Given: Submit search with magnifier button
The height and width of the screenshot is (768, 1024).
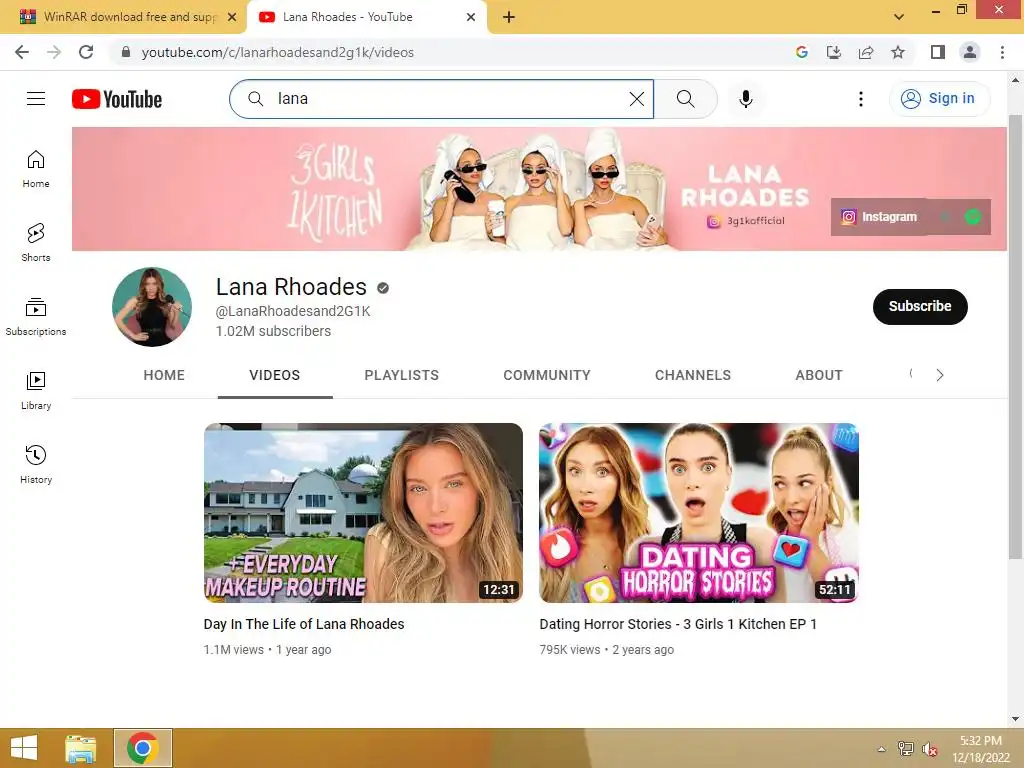Looking at the screenshot, I should click(685, 99).
